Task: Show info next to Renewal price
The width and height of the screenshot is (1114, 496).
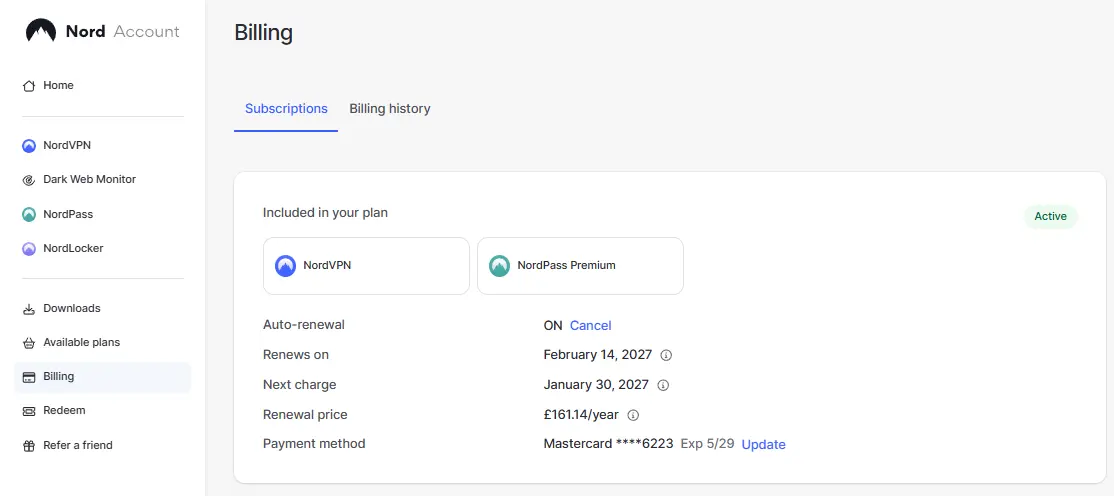Action: pos(634,414)
